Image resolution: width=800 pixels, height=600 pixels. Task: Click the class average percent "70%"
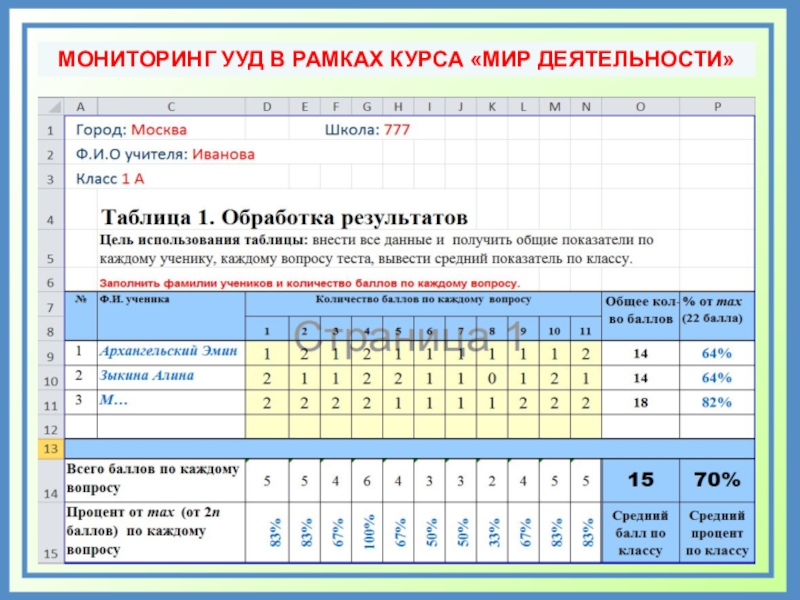point(717,480)
